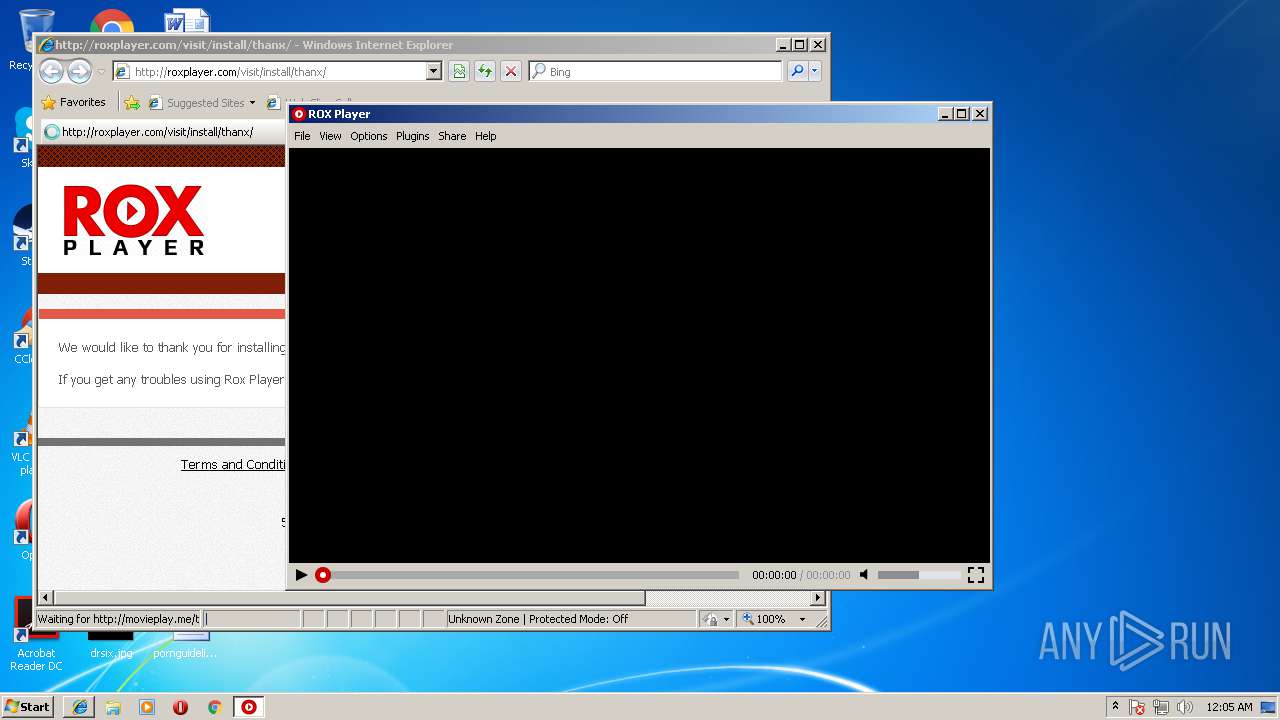Screen dimensions: 1280x720
Task: Expand the address bar dropdown arrow
Action: [433, 72]
